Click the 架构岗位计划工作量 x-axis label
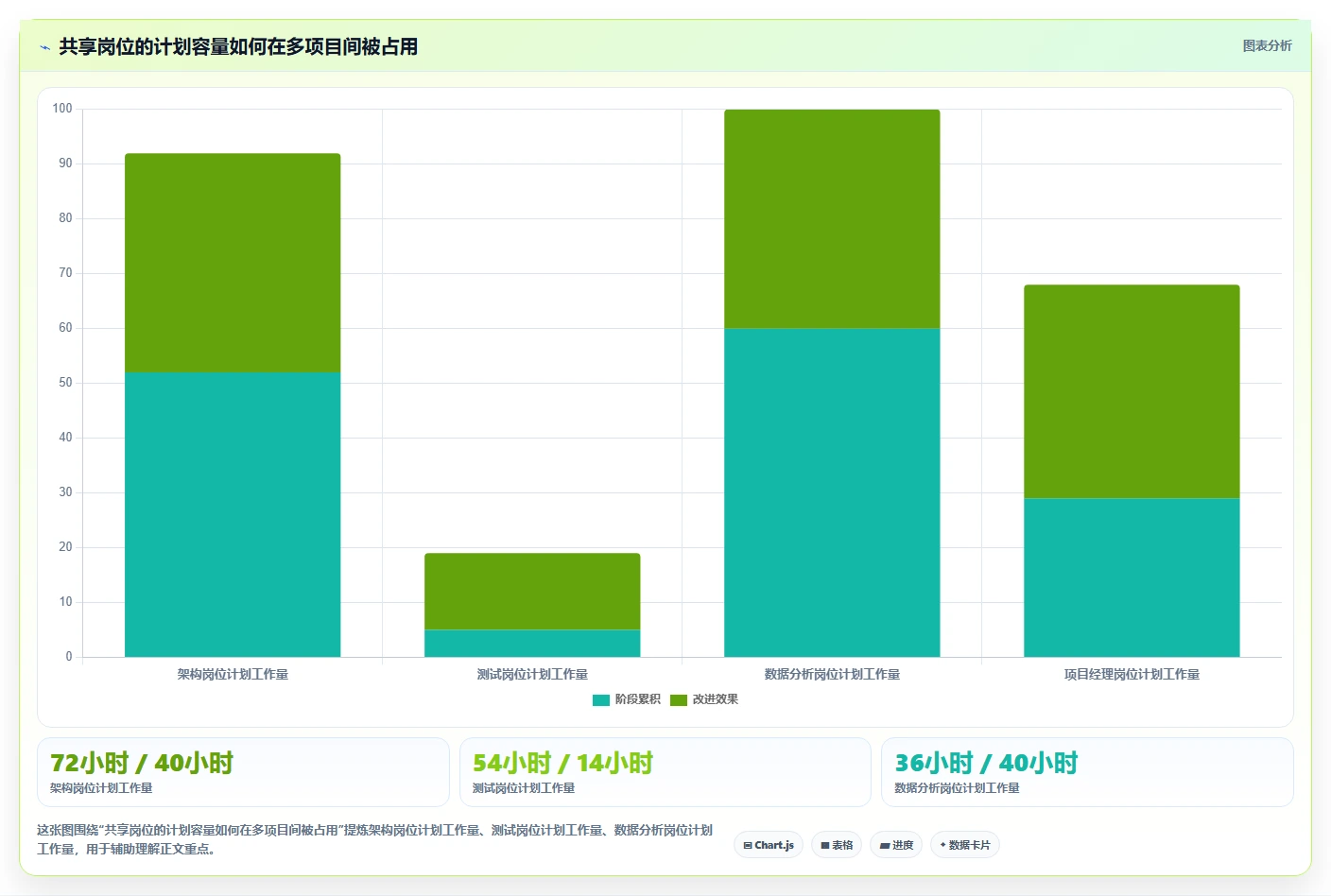 click(233, 674)
